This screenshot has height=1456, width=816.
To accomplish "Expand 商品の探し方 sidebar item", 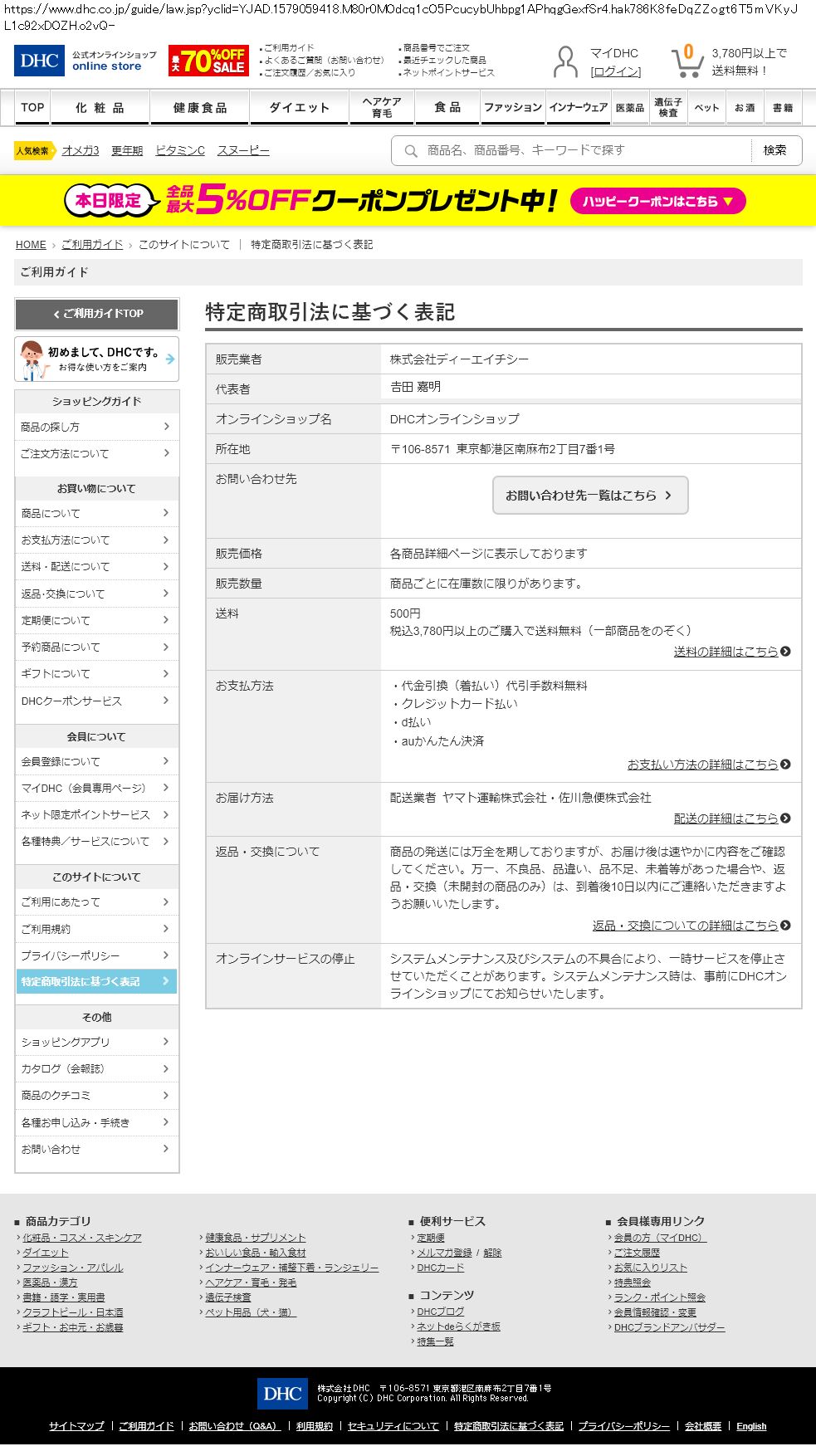I will click(96, 427).
